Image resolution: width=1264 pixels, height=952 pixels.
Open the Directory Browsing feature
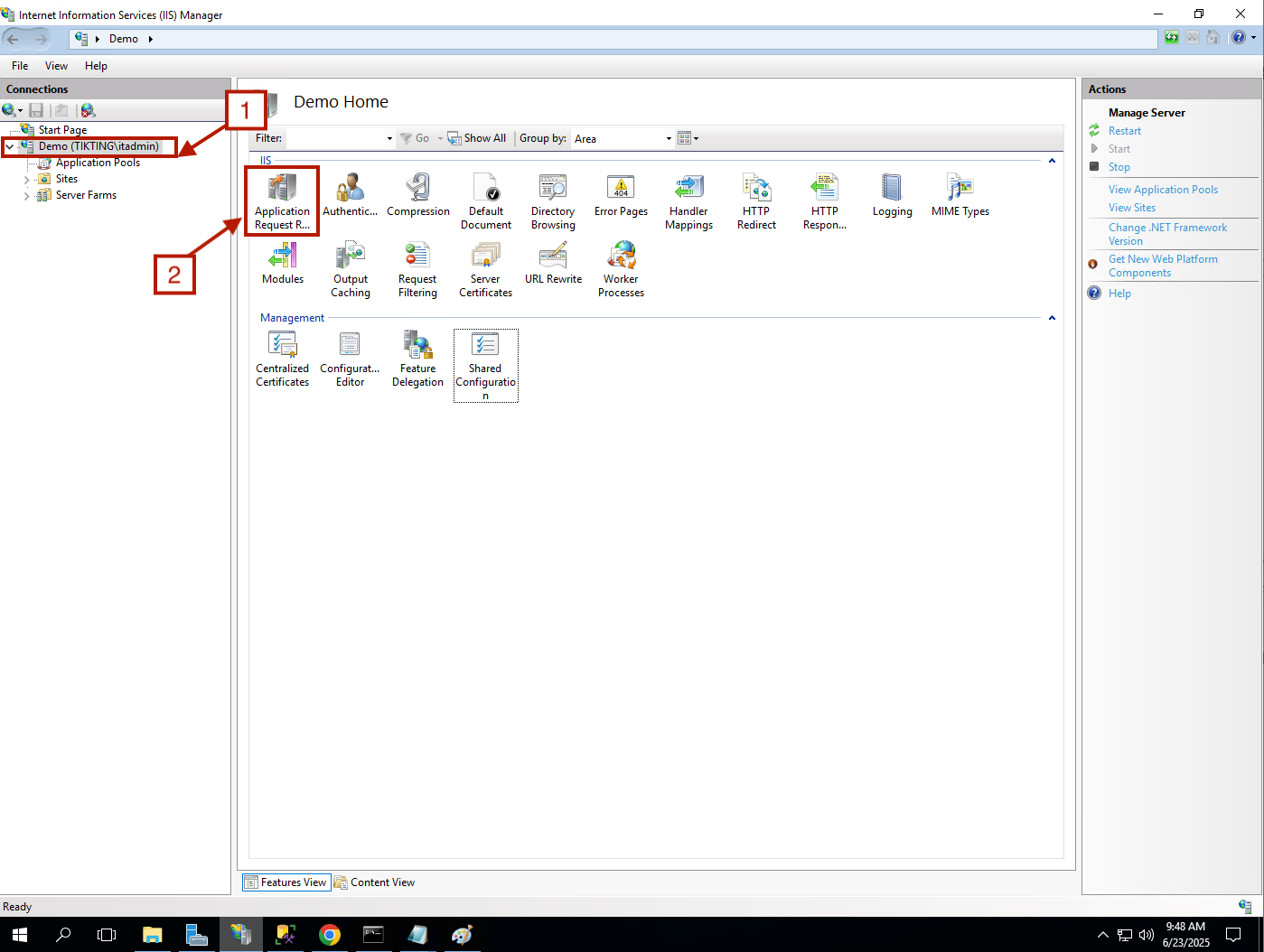553,201
